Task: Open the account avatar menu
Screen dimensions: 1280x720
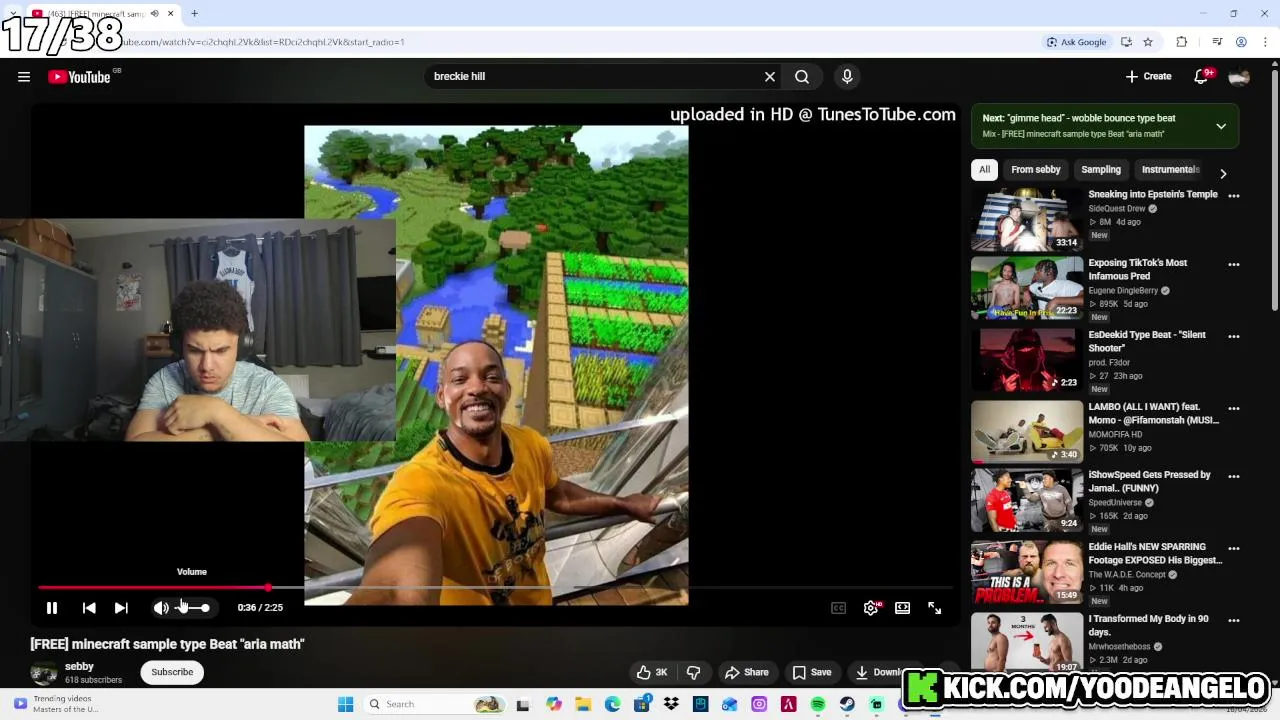Action: [1240, 77]
